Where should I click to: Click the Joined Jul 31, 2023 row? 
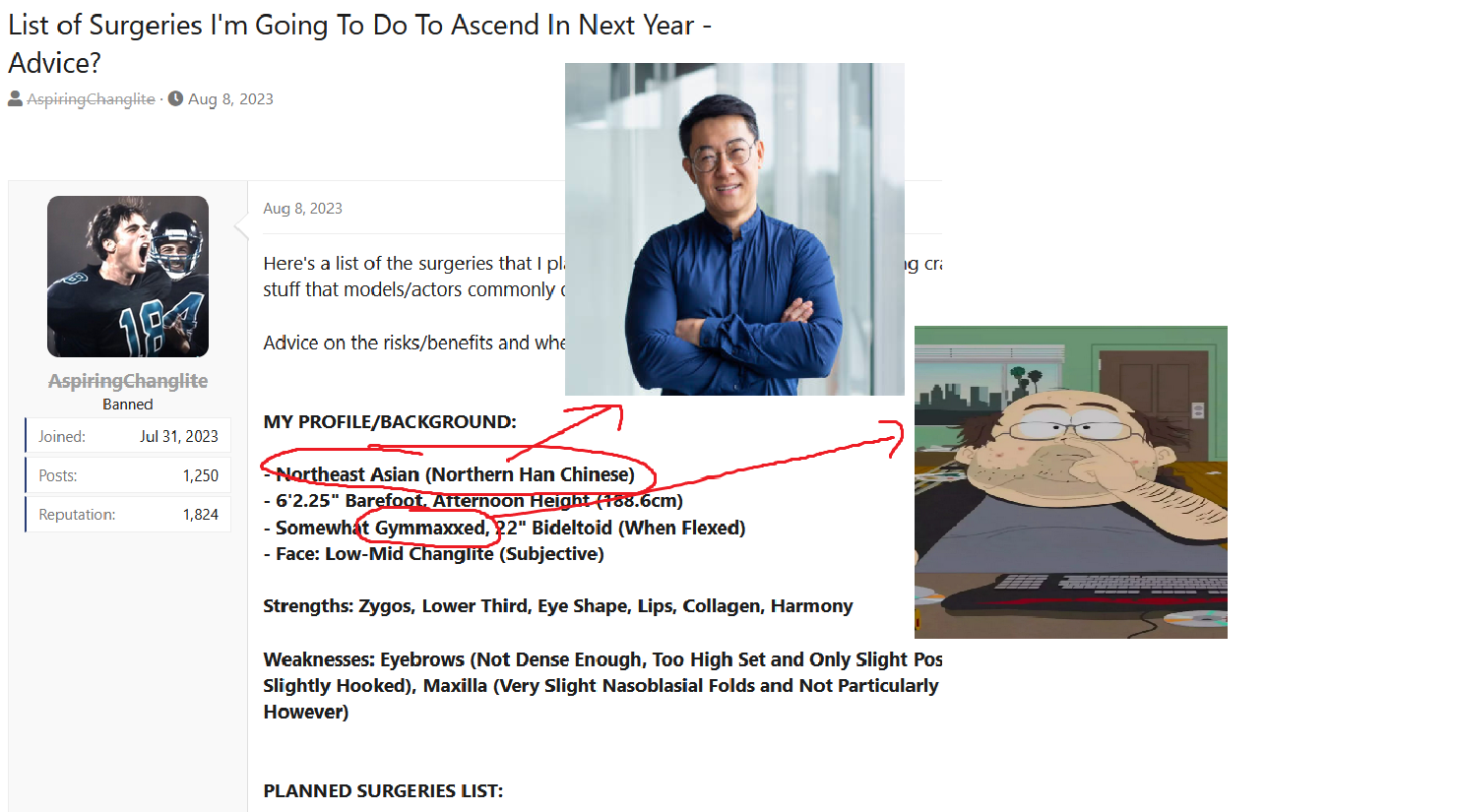pos(128,436)
